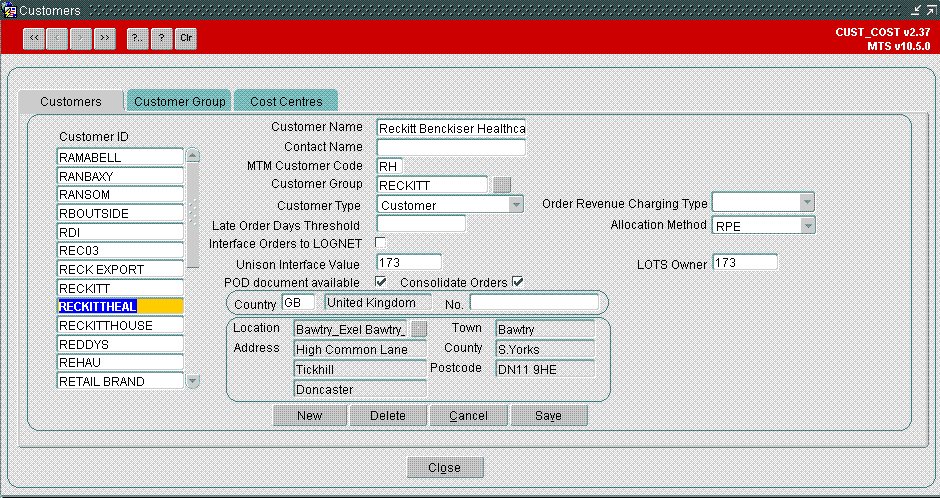
Task: Select RECKITTHOUSE in the Customer ID list
Action: pos(120,325)
